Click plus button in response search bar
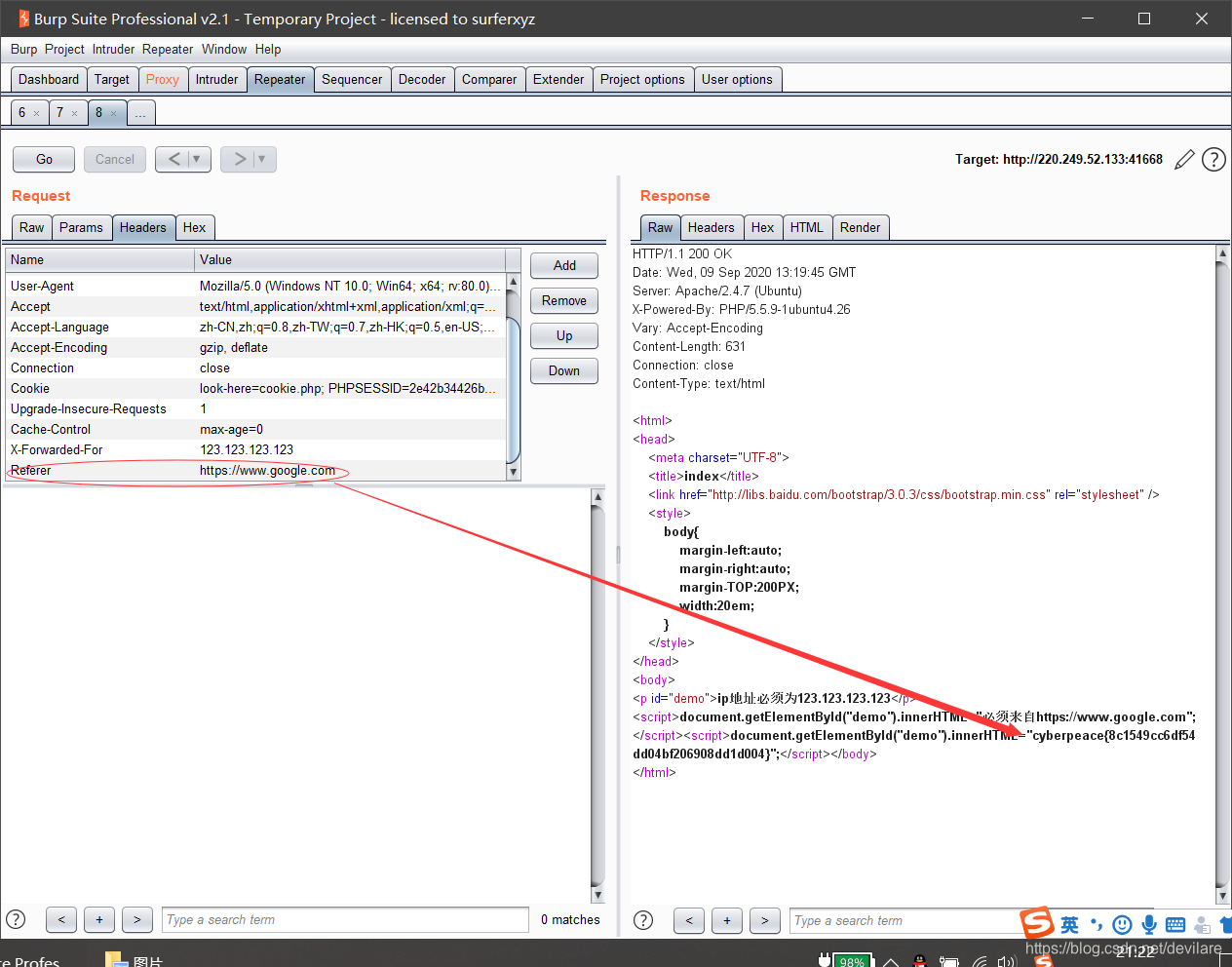Viewport: 1232px width, 967px height. (727, 920)
